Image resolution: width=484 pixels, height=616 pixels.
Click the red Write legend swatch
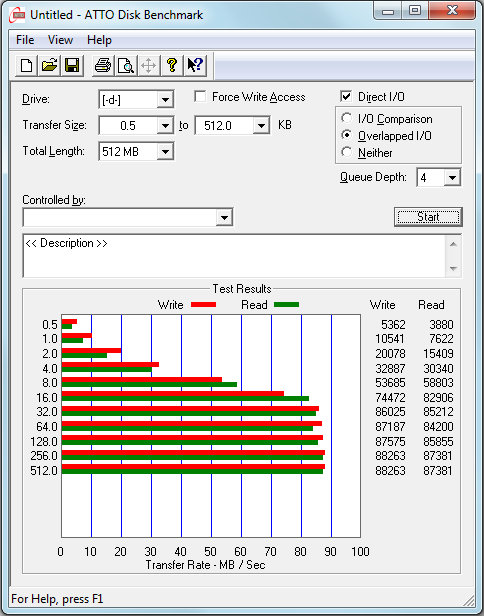click(x=204, y=304)
